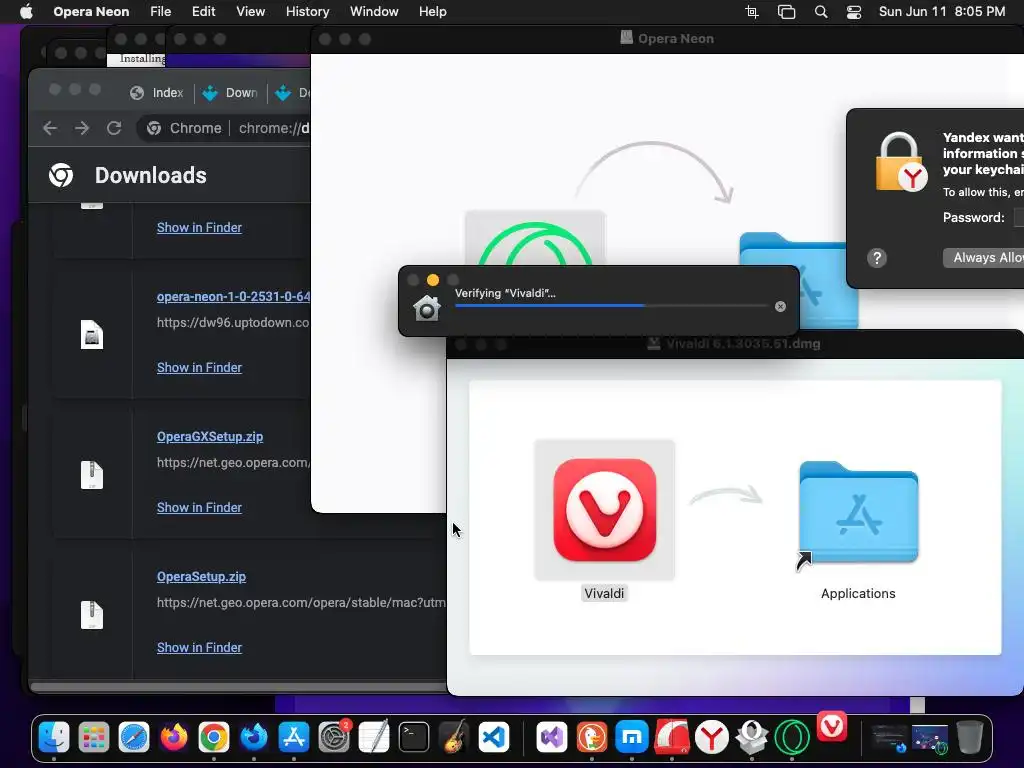Open the View menu
The width and height of the screenshot is (1024, 768).
(251, 12)
